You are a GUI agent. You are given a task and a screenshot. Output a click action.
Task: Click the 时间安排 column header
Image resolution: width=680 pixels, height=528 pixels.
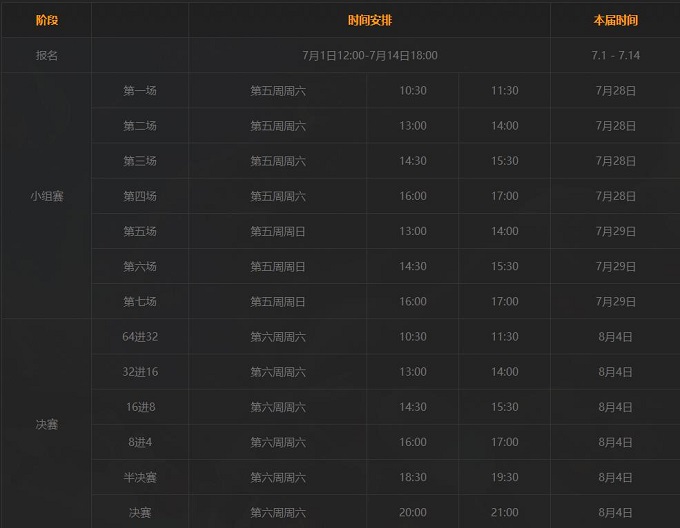coord(370,20)
